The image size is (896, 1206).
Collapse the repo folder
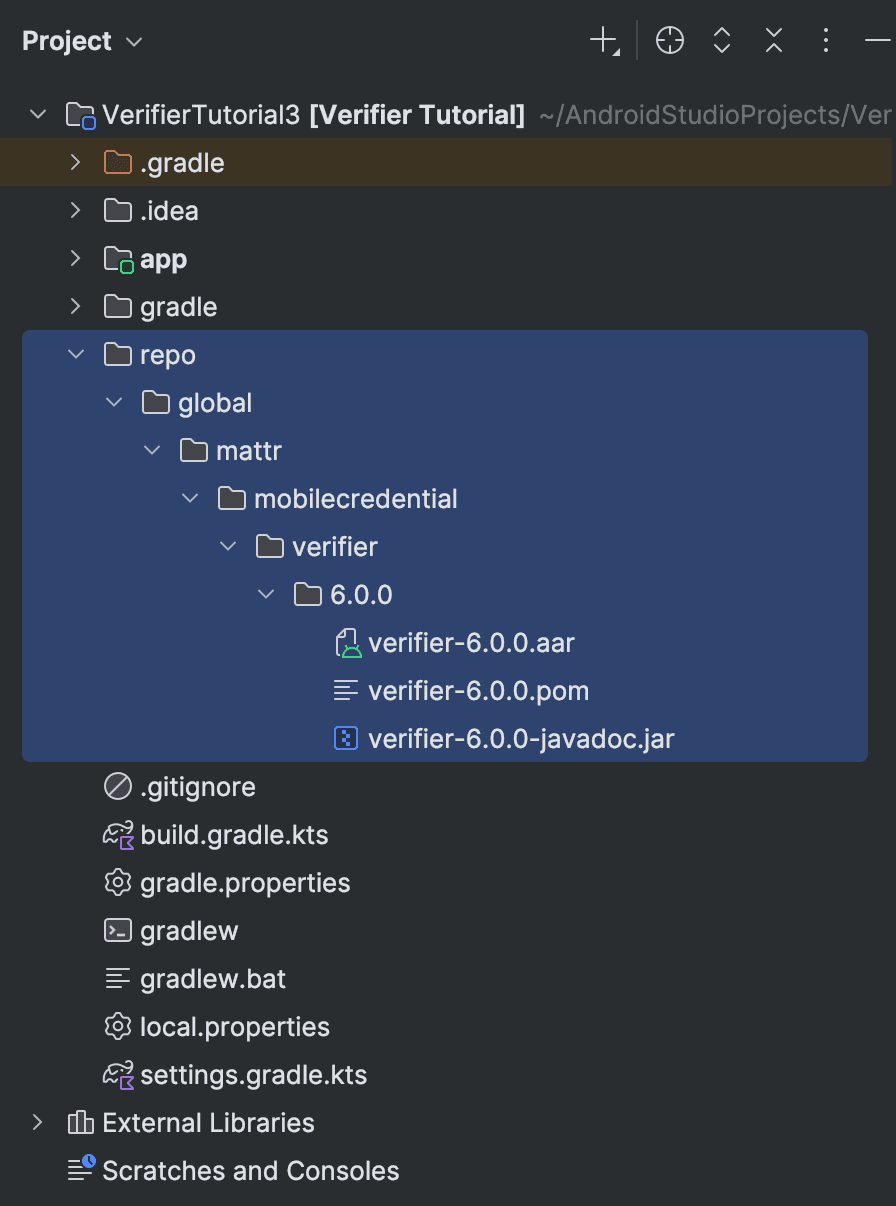tap(75, 355)
